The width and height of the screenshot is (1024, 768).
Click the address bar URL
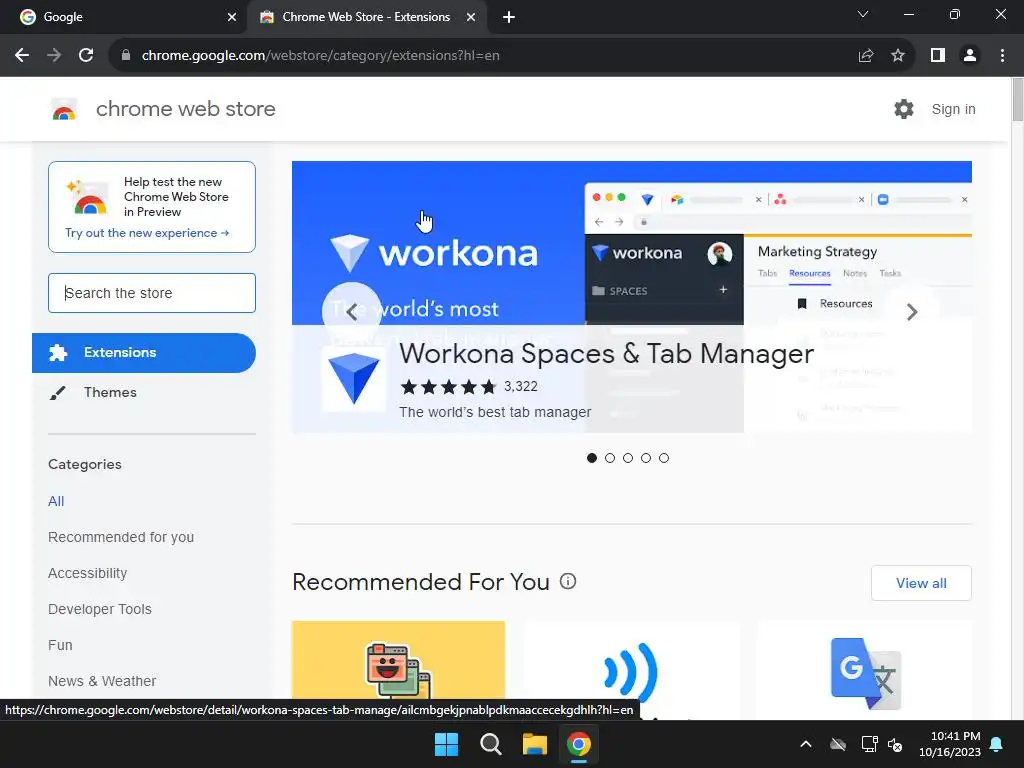321,56
